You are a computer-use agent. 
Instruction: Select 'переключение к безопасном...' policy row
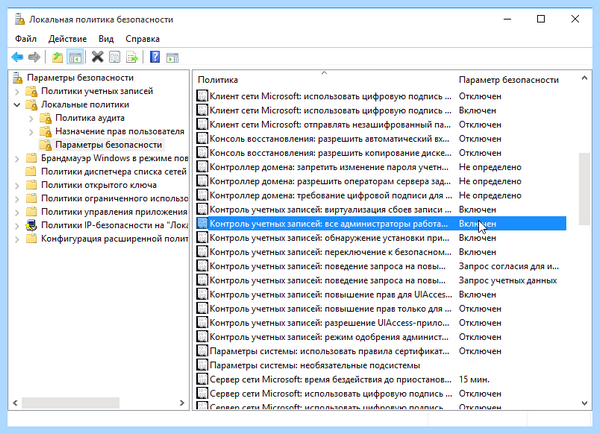pos(381,252)
